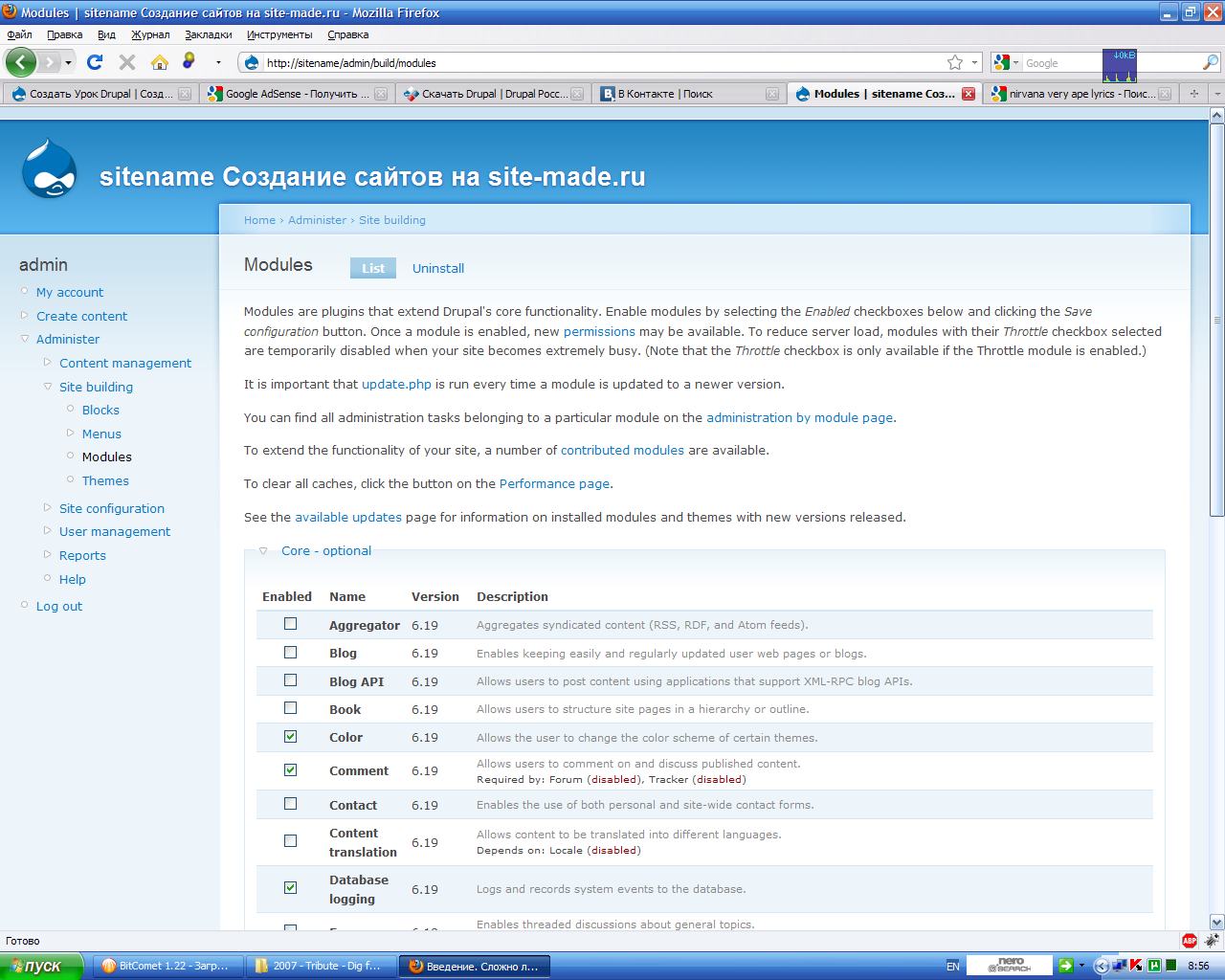Click the green Nero search go arrow
The width and height of the screenshot is (1225, 980).
click(1064, 966)
